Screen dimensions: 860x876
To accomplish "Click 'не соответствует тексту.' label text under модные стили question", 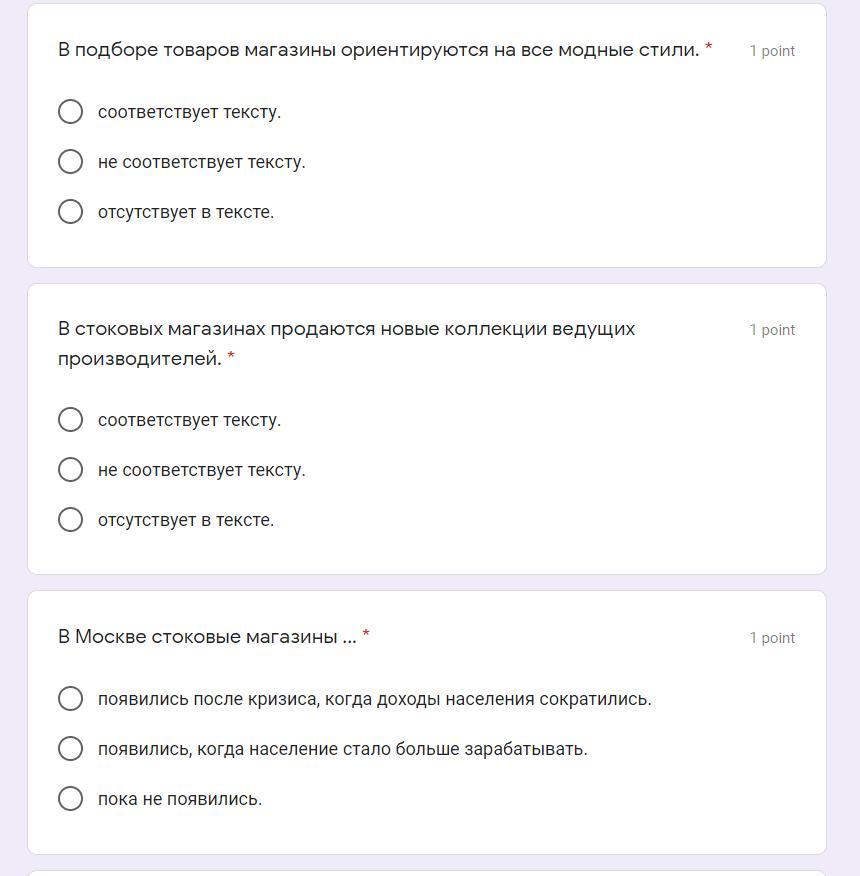I will tap(202, 162).
